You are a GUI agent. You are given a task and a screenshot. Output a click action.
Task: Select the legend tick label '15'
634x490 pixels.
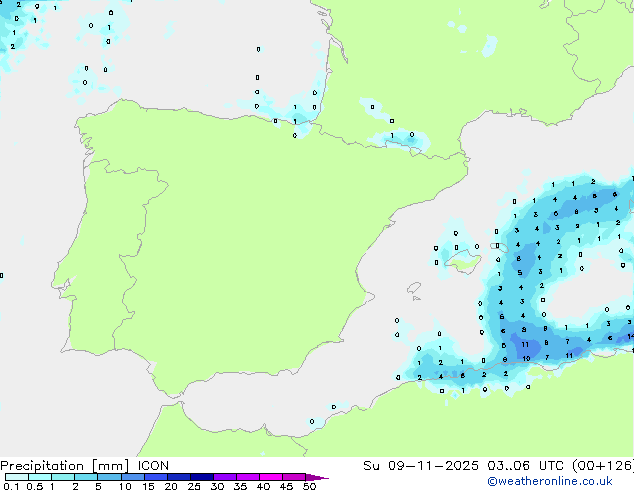[148, 486]
